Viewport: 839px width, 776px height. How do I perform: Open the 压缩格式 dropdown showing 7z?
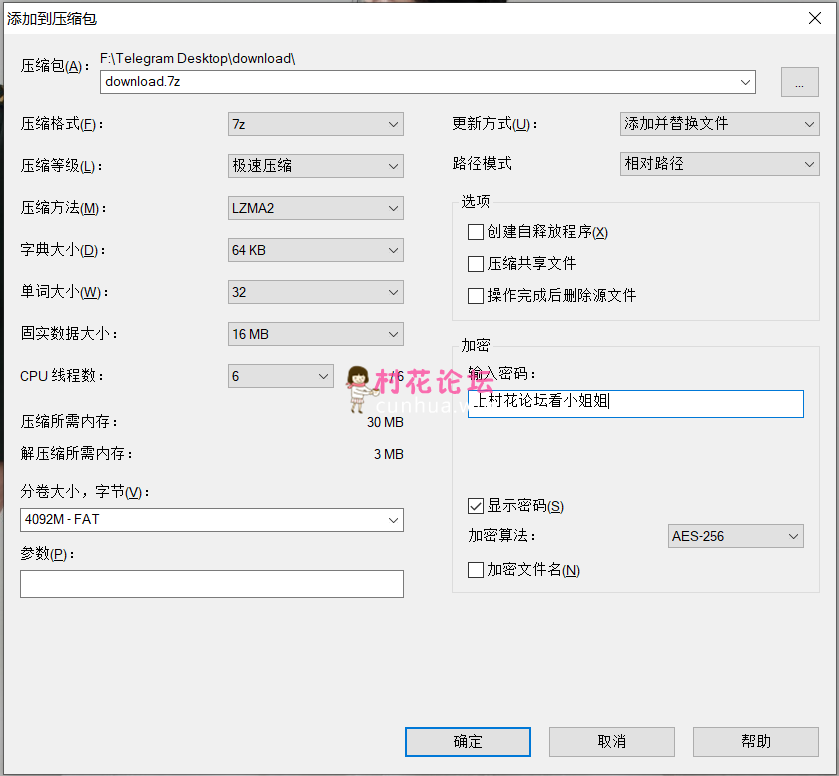[316, 124]
